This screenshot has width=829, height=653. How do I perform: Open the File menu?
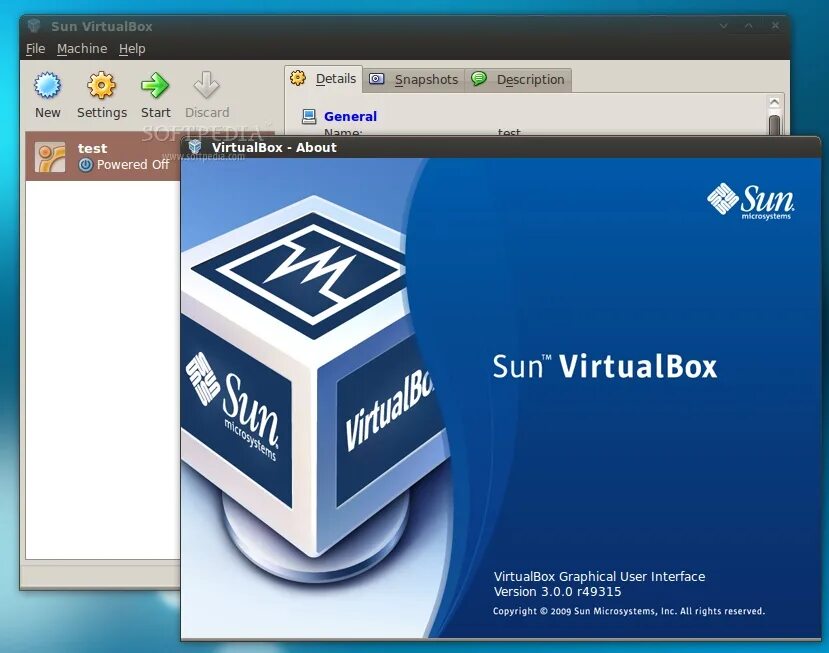pos(35,49)
